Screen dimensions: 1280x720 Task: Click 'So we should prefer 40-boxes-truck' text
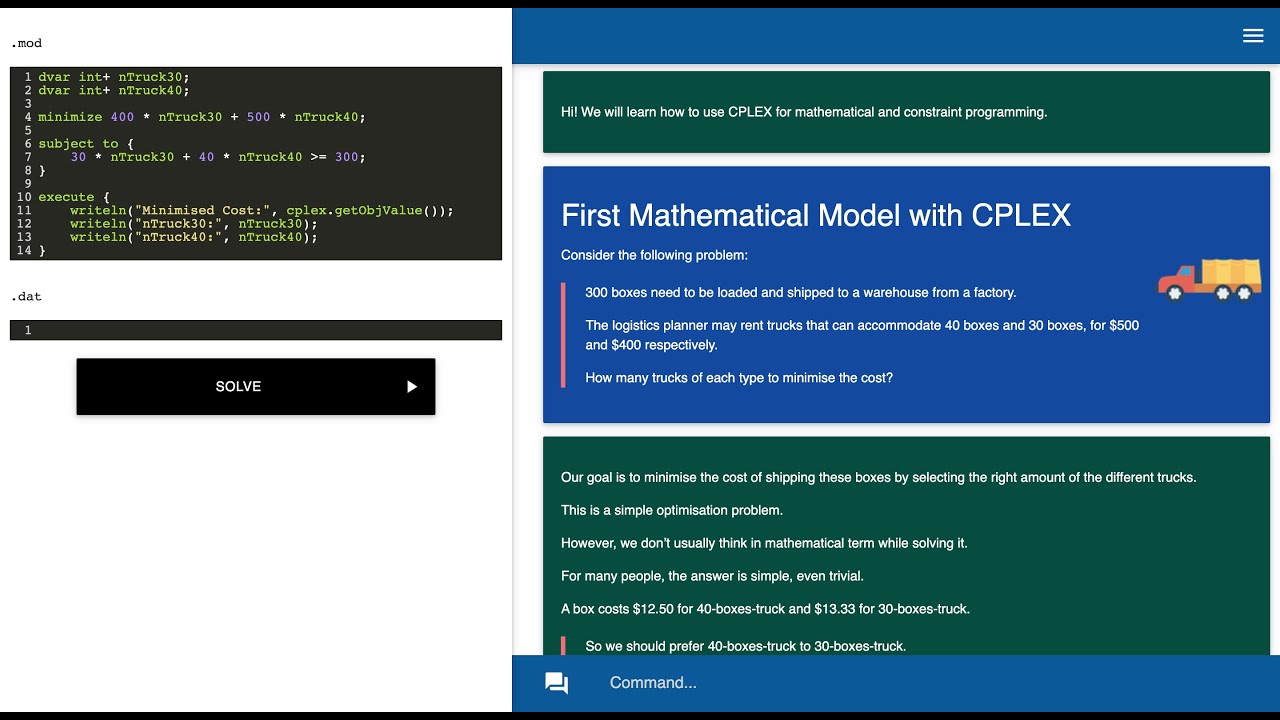click(745, 646)
